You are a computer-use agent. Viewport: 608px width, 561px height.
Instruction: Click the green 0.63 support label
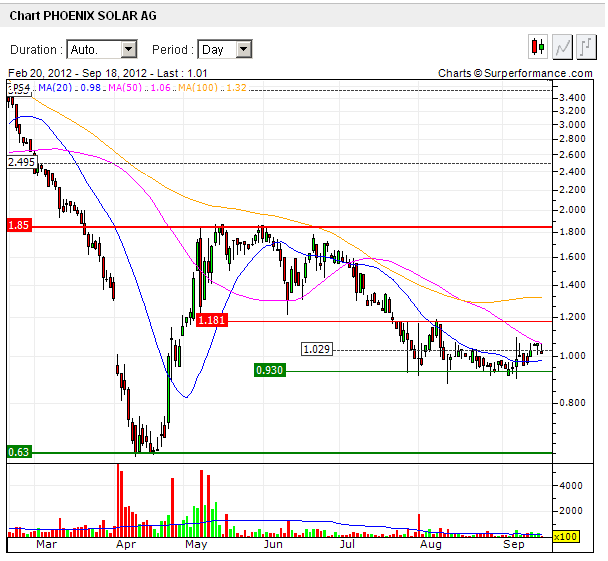(19, 451)
